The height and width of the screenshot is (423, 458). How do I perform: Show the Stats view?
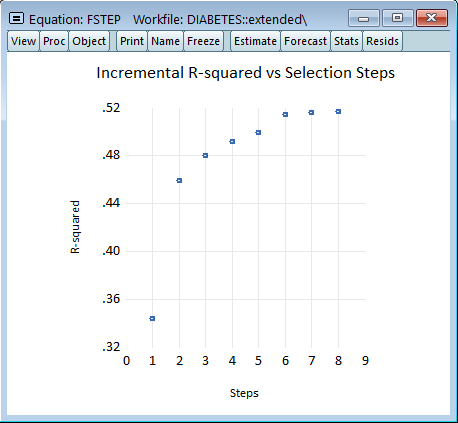click(346, 41)
